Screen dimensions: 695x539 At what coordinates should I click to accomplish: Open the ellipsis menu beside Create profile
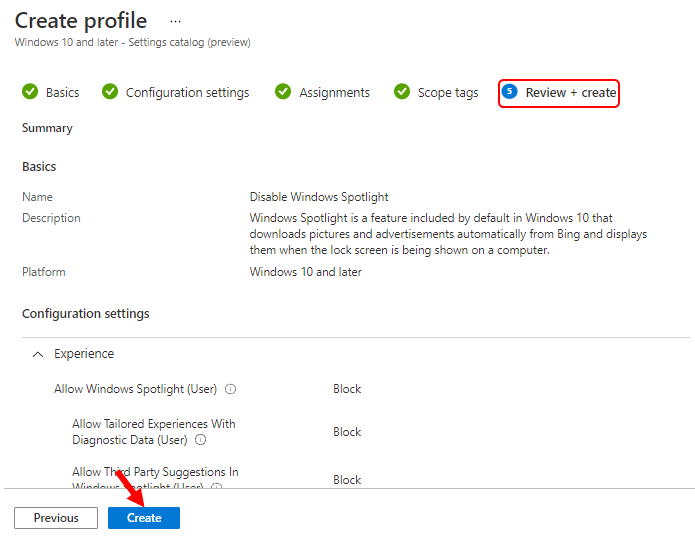point(176,21)
